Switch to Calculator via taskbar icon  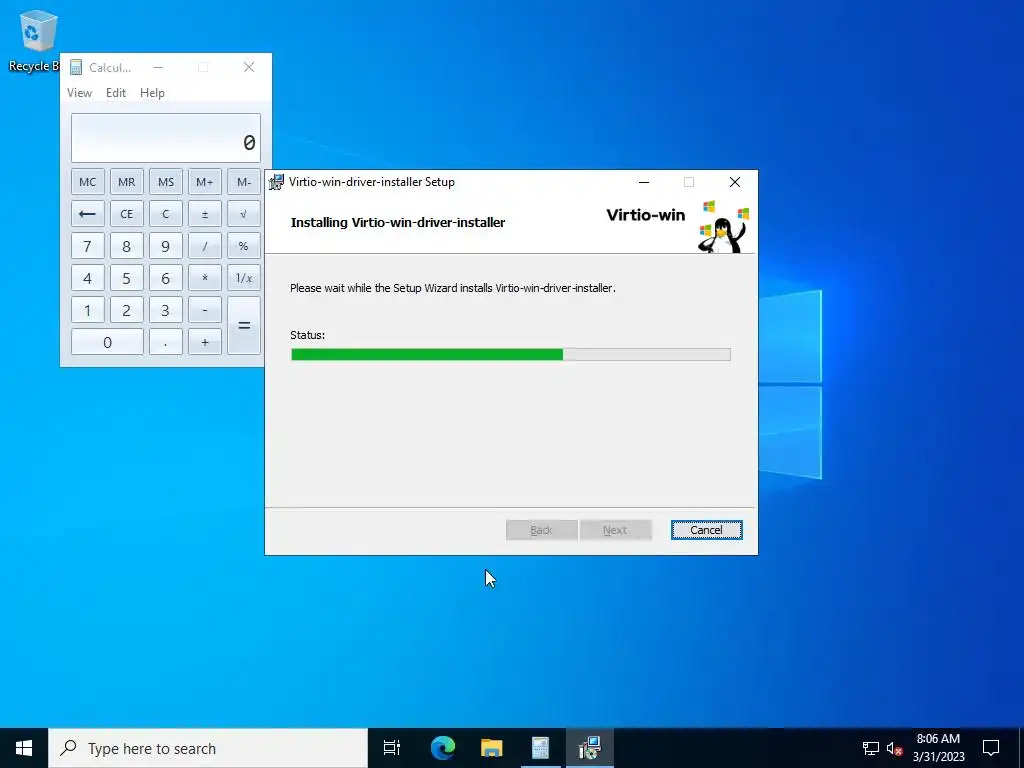point(540,748)
